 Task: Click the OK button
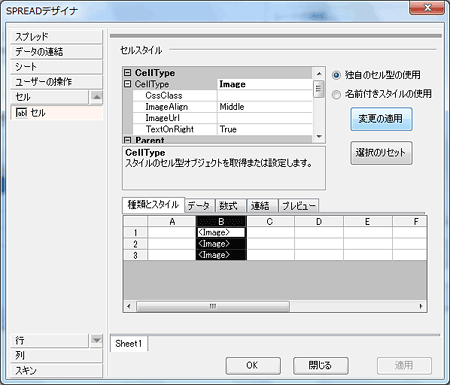coord(253,366)
